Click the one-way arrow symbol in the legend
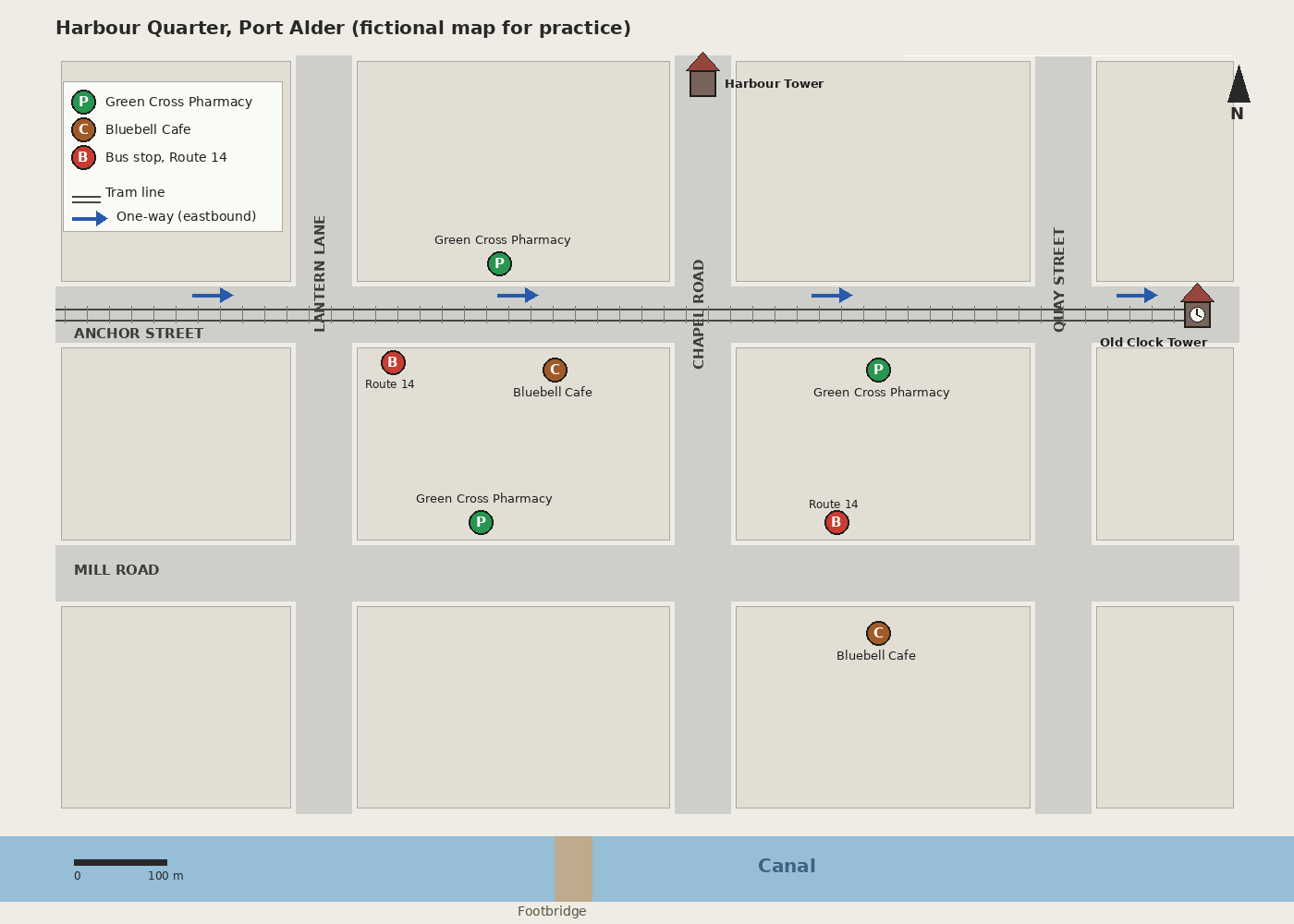Viewport: 1294px width, 924px height. coord(90,219)
